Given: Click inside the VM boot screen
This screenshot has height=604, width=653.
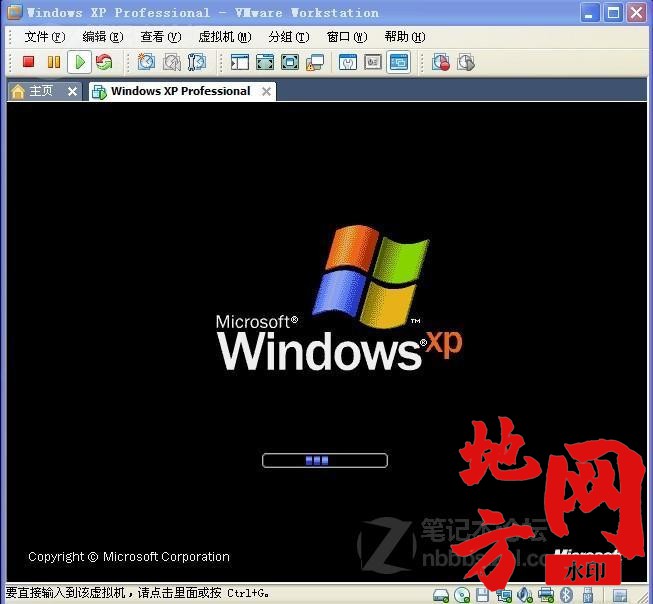Looking at the screenshot, I should pyautogui.click(x=326, y=342).
